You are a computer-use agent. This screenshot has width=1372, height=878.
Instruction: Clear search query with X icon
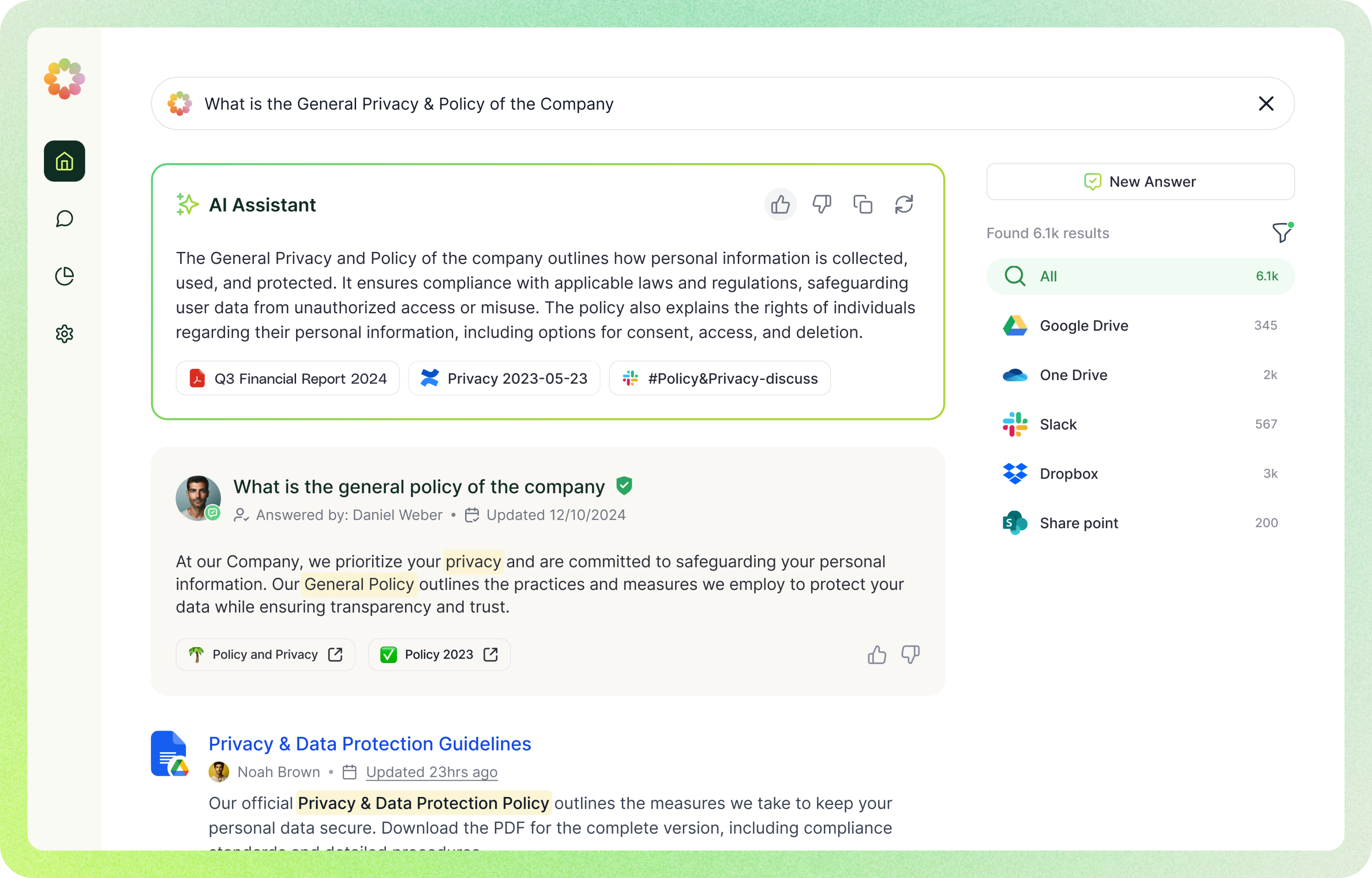(1266, 104)
